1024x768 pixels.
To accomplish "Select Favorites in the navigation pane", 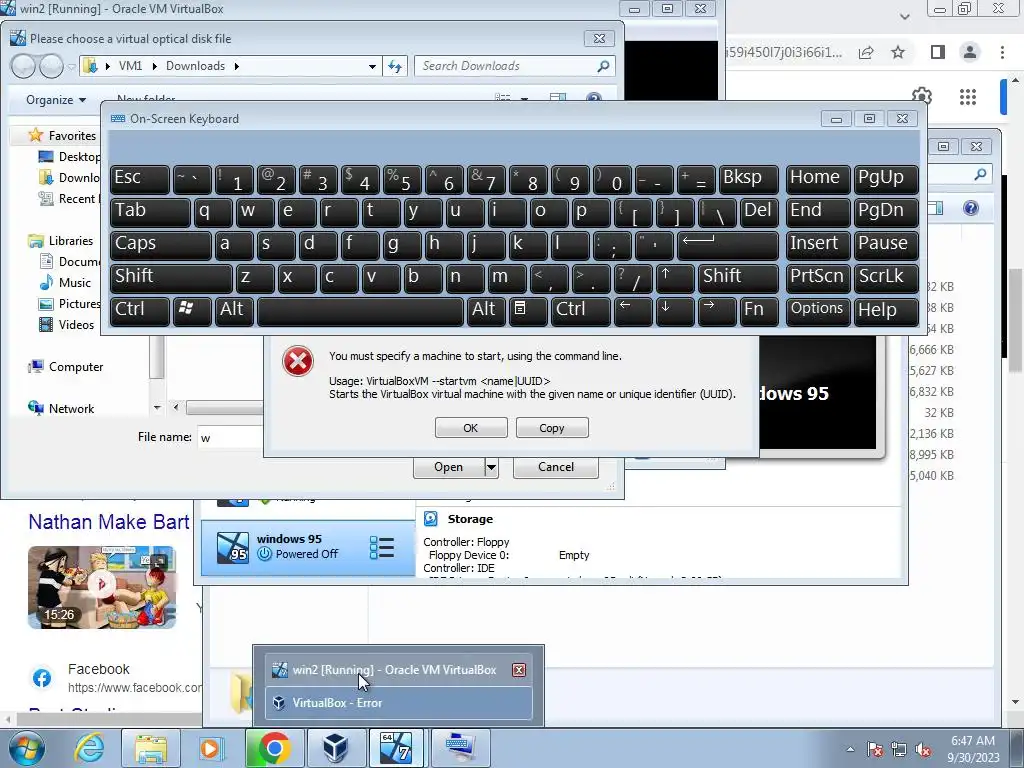I will coord(63,136).
